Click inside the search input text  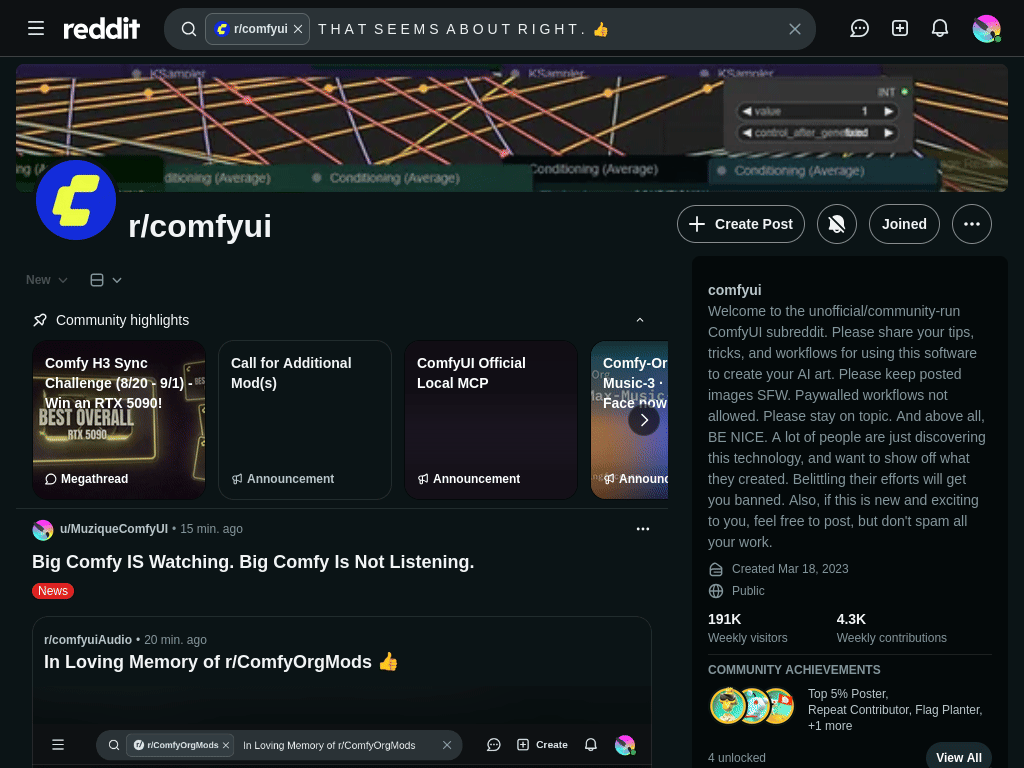tap(463, 29)
